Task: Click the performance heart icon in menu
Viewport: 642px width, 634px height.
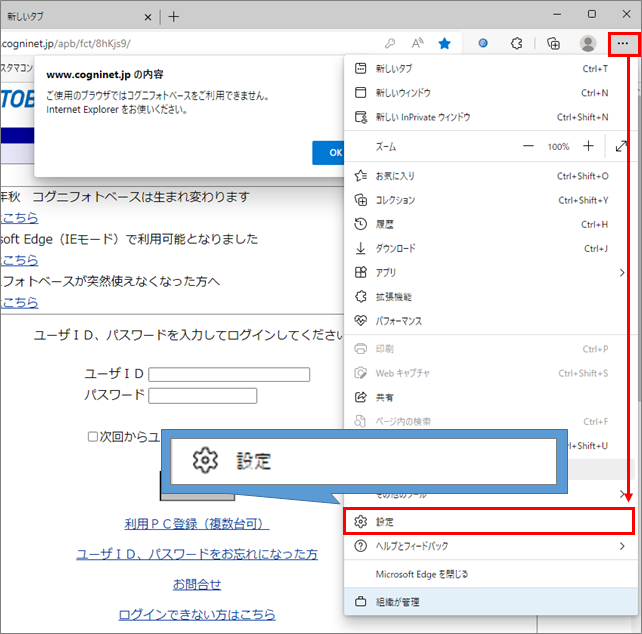Action: [361, 321]
